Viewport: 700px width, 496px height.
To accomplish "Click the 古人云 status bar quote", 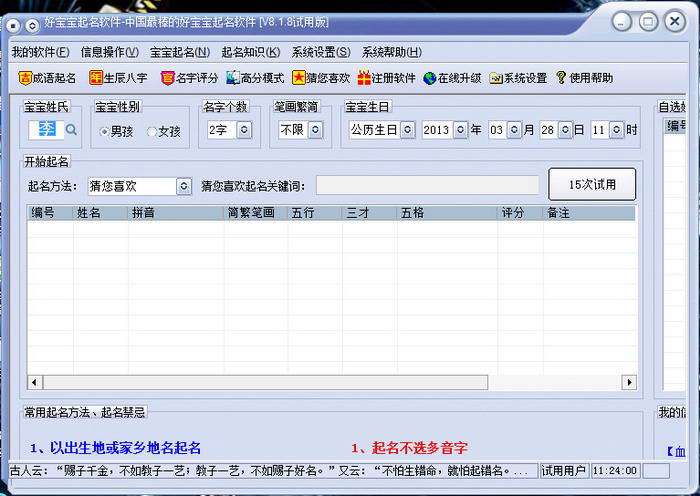I will point(273,471).
